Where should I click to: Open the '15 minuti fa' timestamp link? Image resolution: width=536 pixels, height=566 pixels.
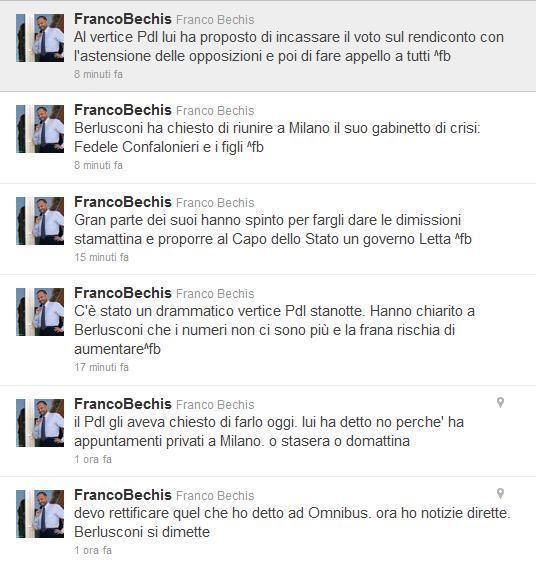[x=101, y=257]
